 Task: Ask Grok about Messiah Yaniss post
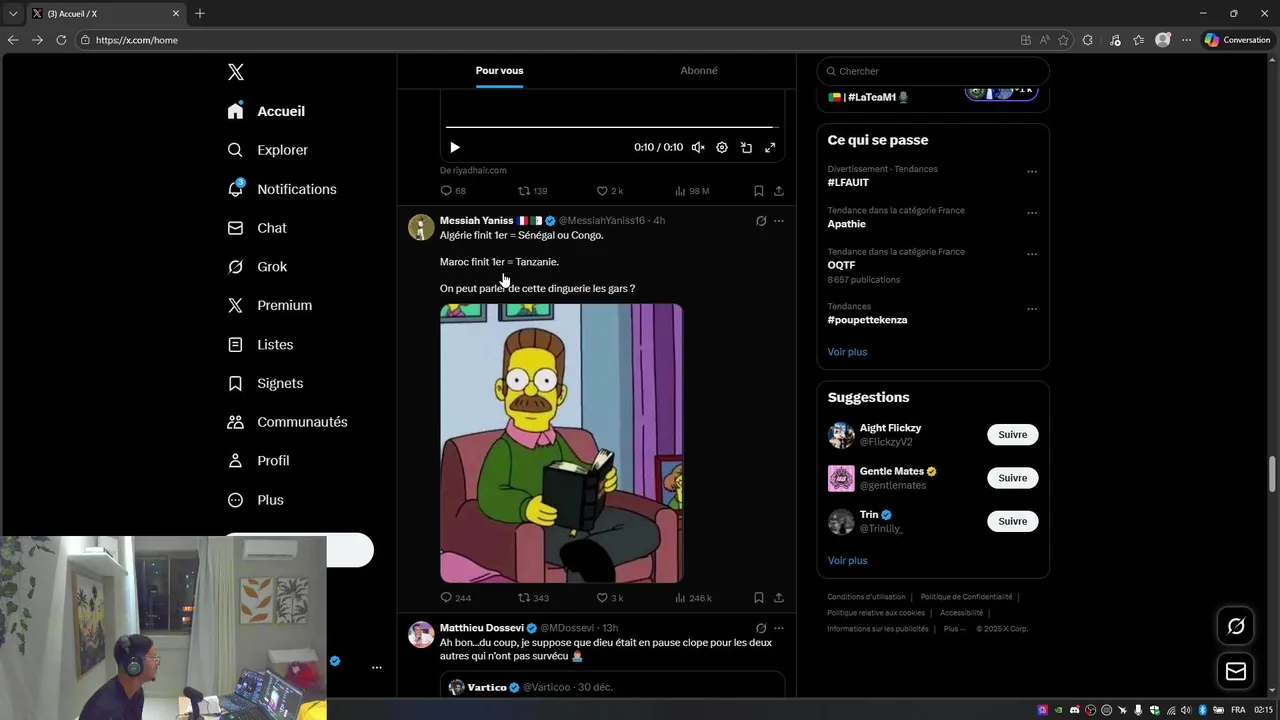pos(761,221)
